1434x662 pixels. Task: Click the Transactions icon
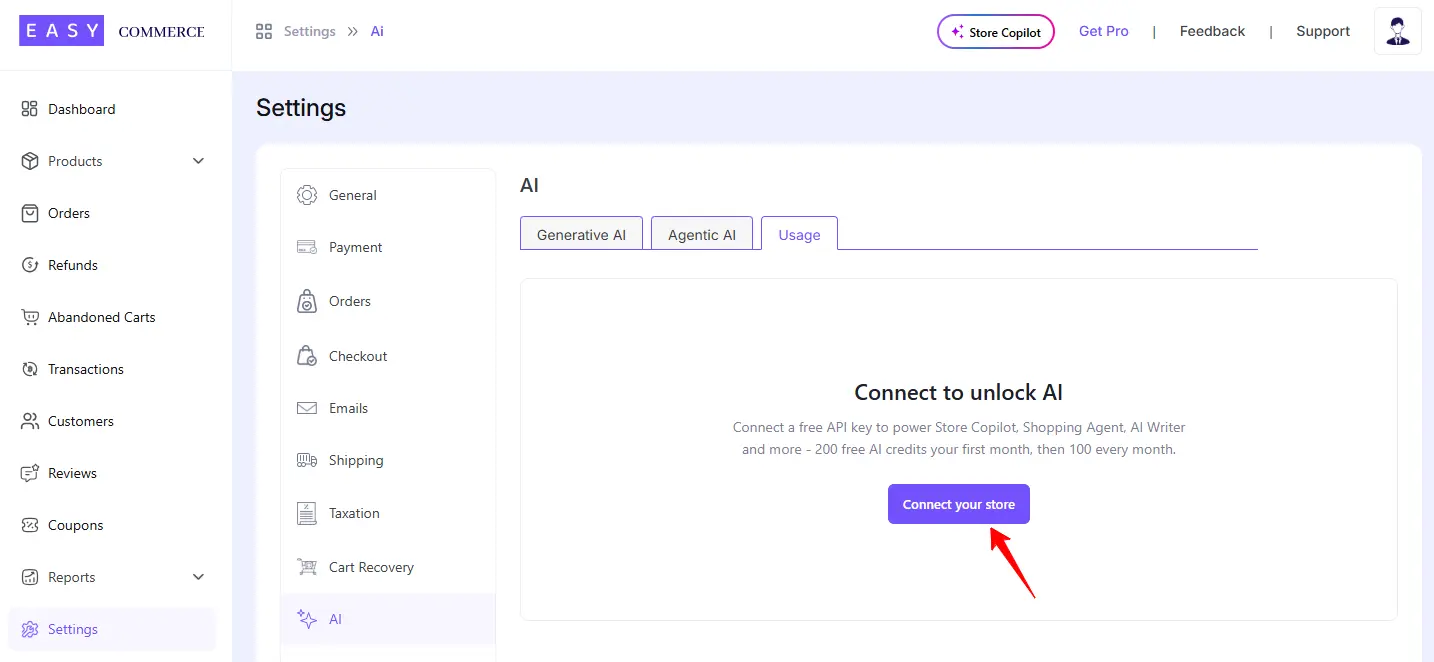click(x=29, y=369)
